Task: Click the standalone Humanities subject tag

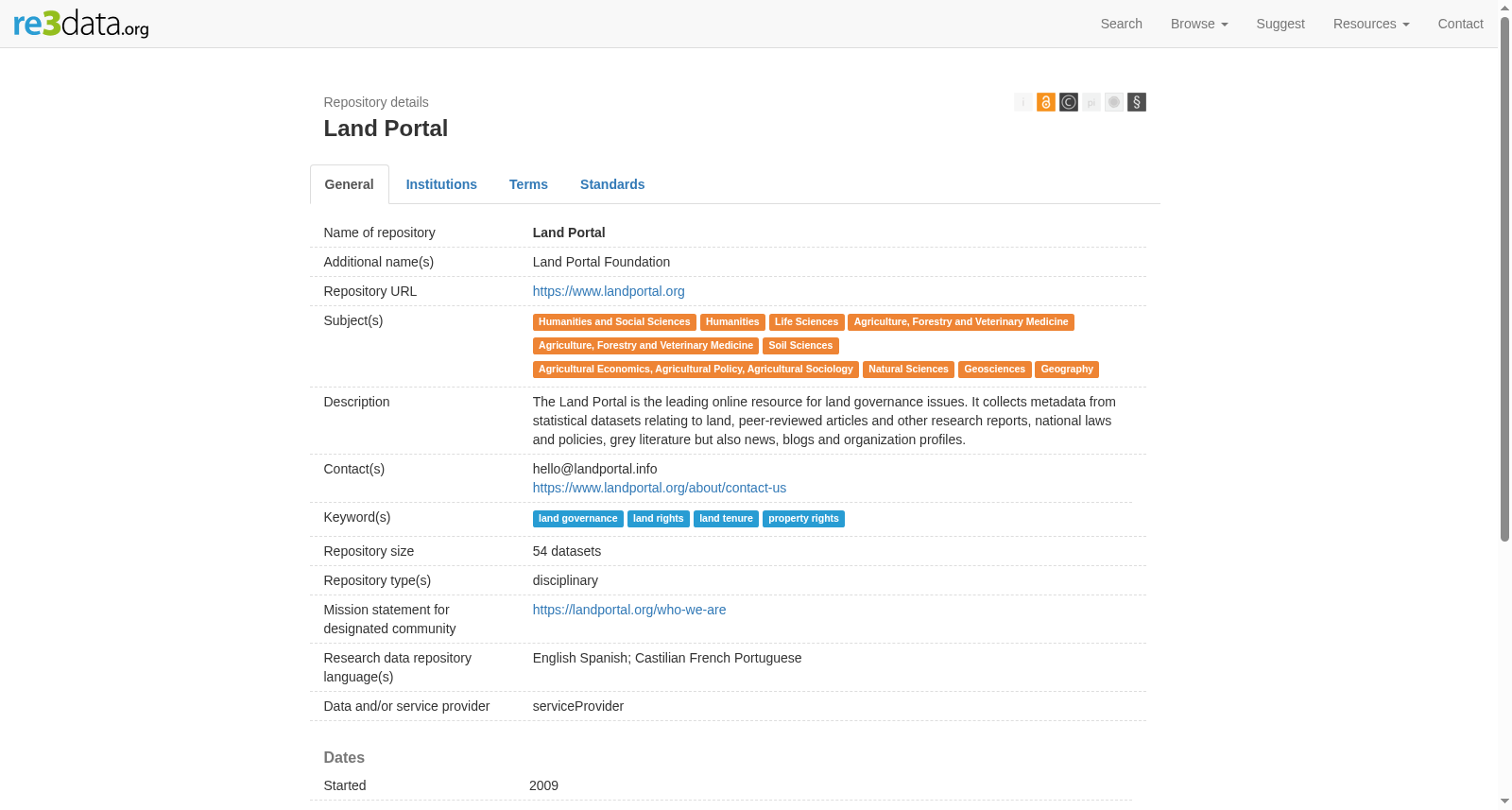Action: click(732, 322)
